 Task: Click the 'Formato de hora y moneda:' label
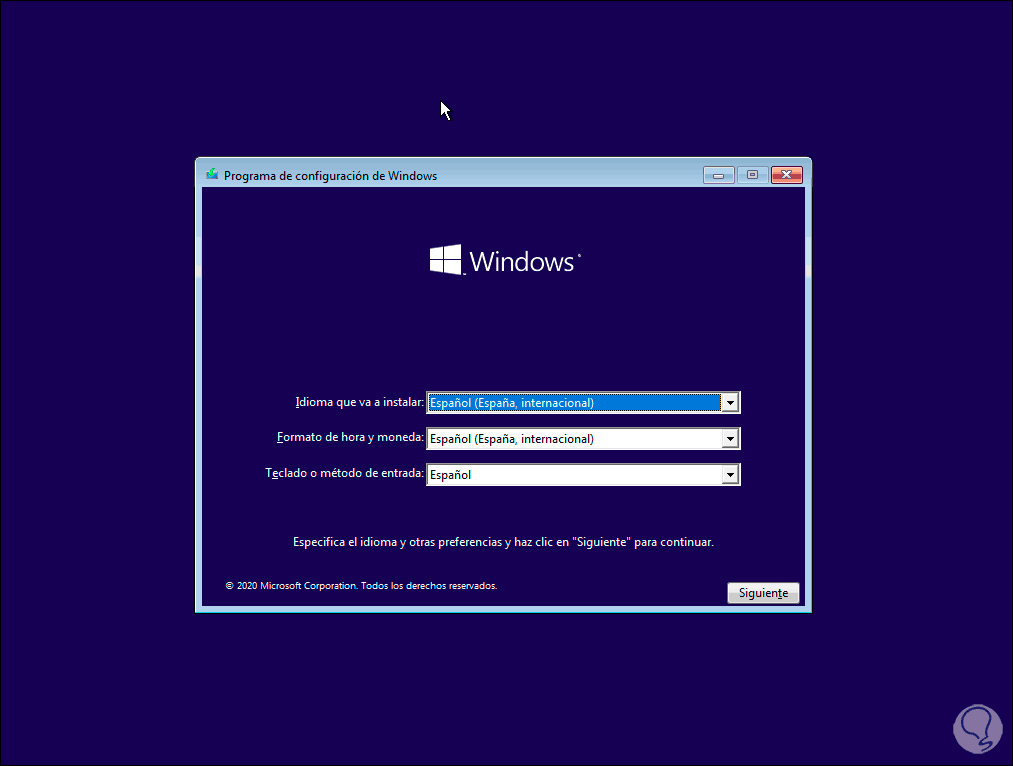coord(350,437)
